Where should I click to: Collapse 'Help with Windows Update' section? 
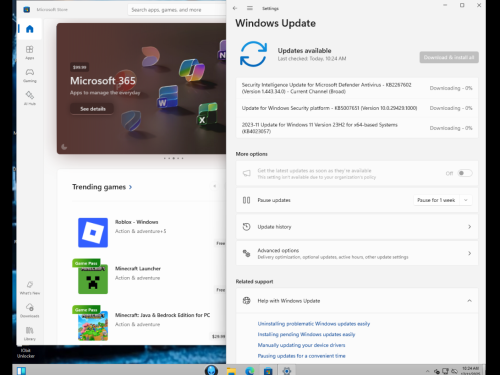point(469,301)
